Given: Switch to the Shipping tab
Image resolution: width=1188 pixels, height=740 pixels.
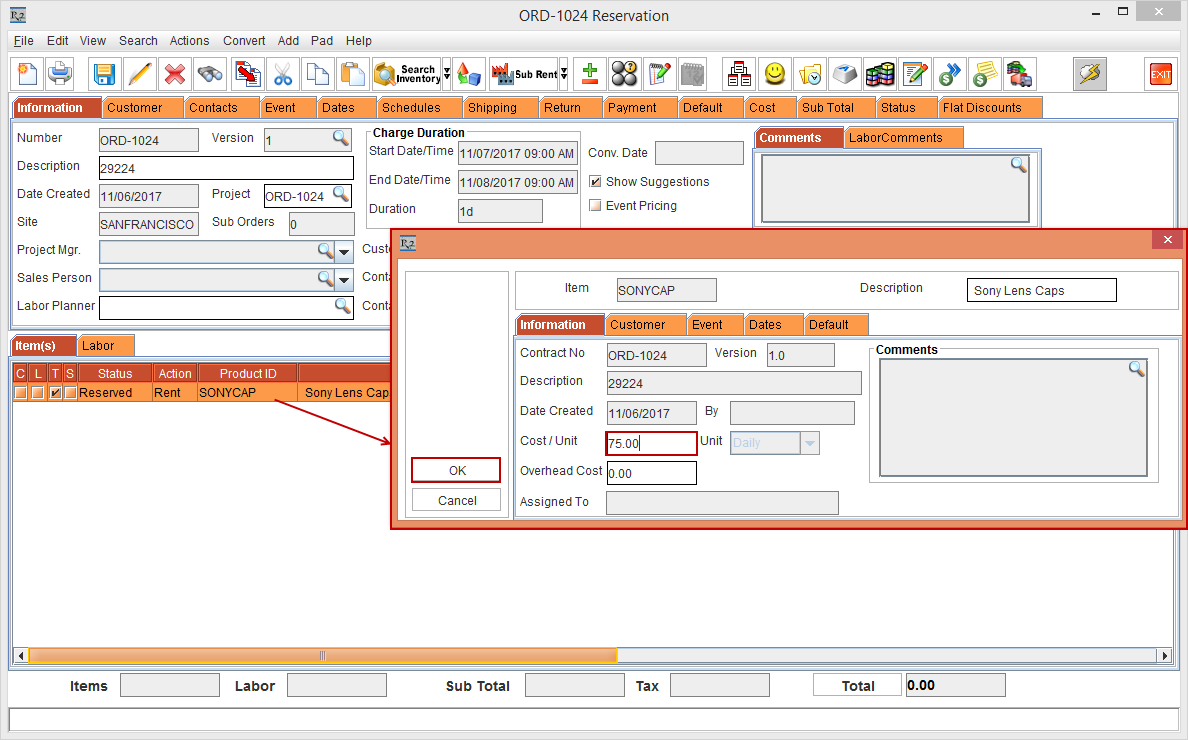Looking at the screenshot, I should [492, 107].
